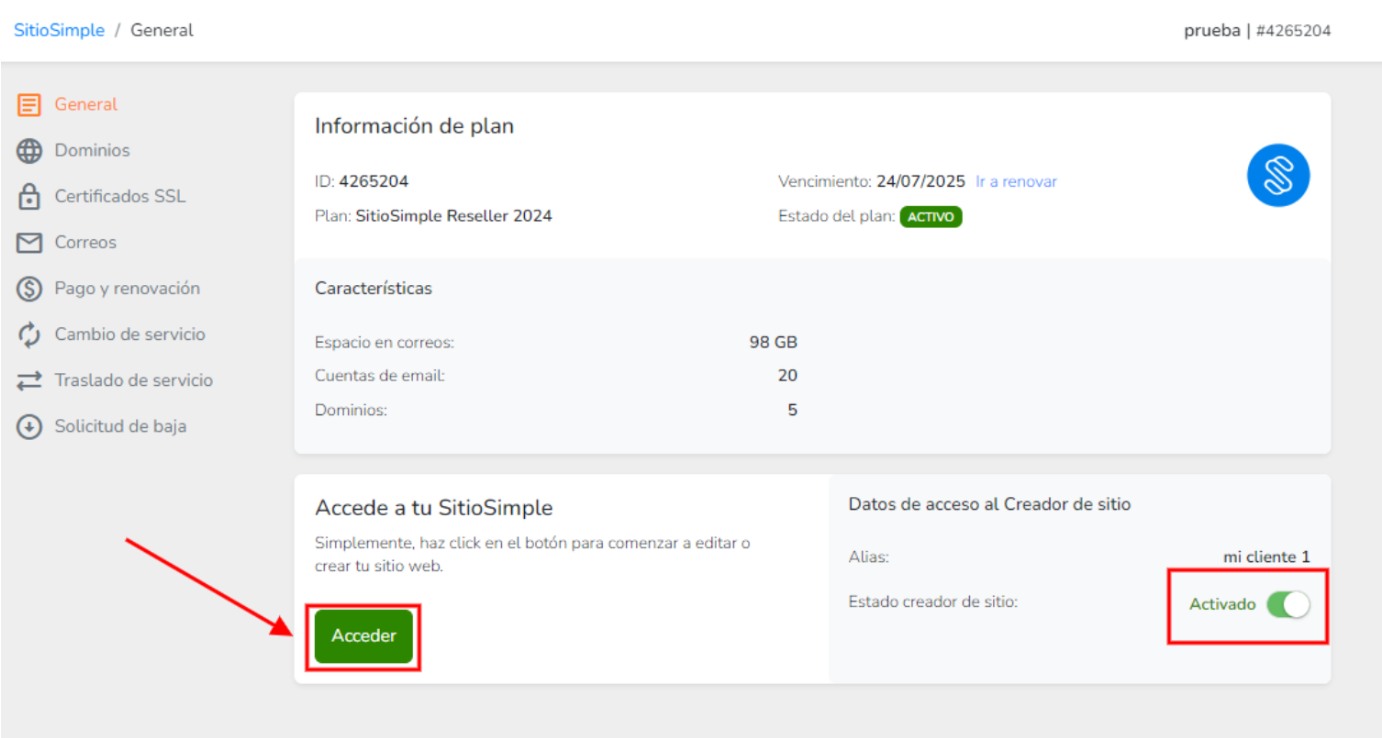Open the General menu item
The image size is (1382, 738).
point(86,104)
